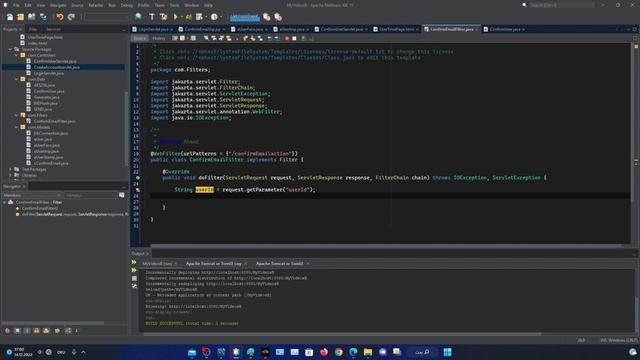
Task: Click the Comment editor toolbar icon
Action: [304, 38]
